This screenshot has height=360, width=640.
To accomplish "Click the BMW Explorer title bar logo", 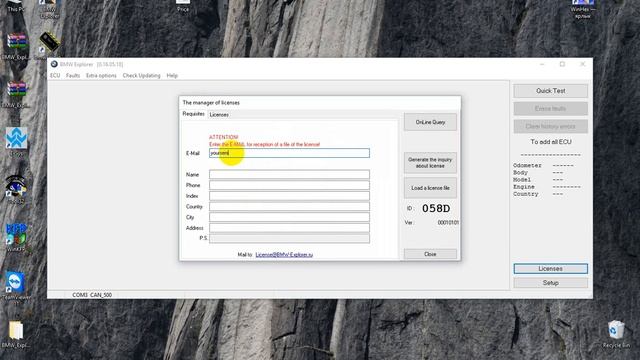I will 54,64.
